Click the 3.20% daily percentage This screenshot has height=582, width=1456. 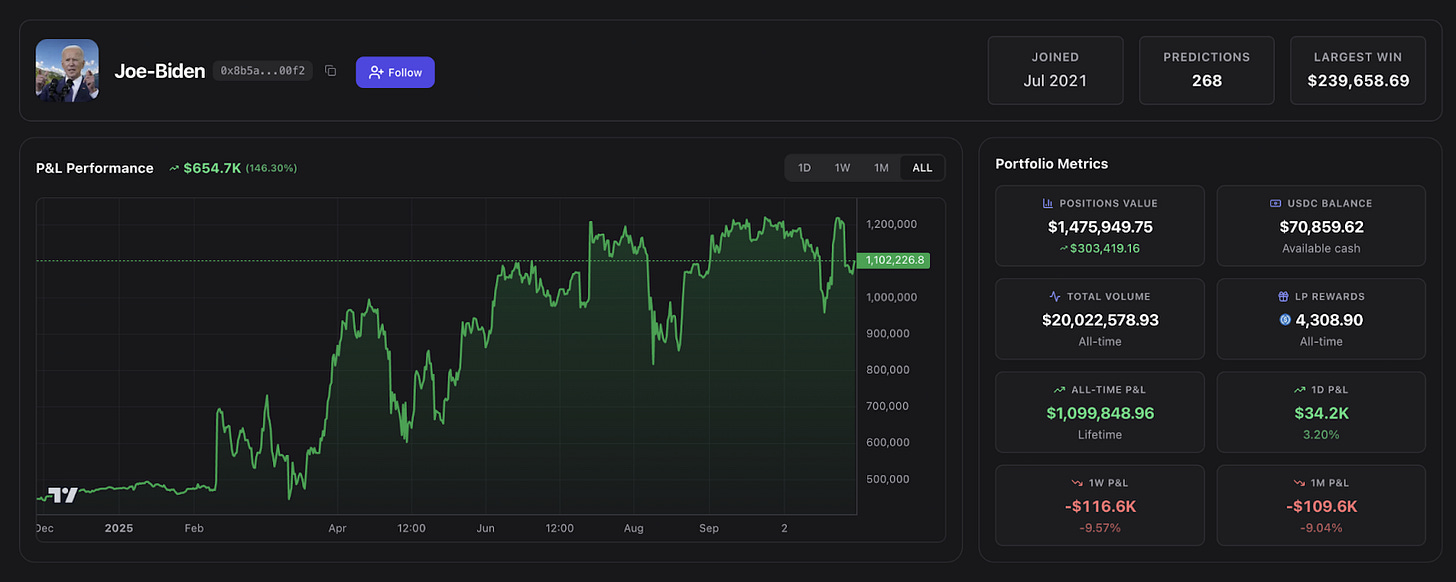tap(1321, 435)
